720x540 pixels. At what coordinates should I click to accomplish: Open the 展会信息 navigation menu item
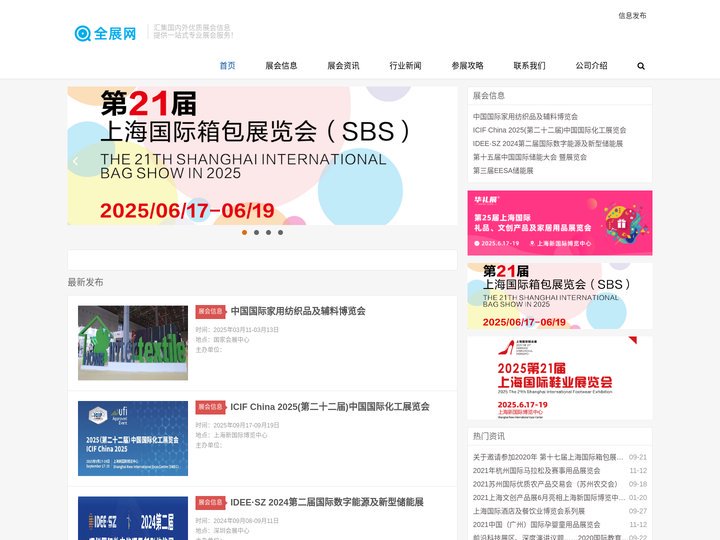[x=281, y=66]
